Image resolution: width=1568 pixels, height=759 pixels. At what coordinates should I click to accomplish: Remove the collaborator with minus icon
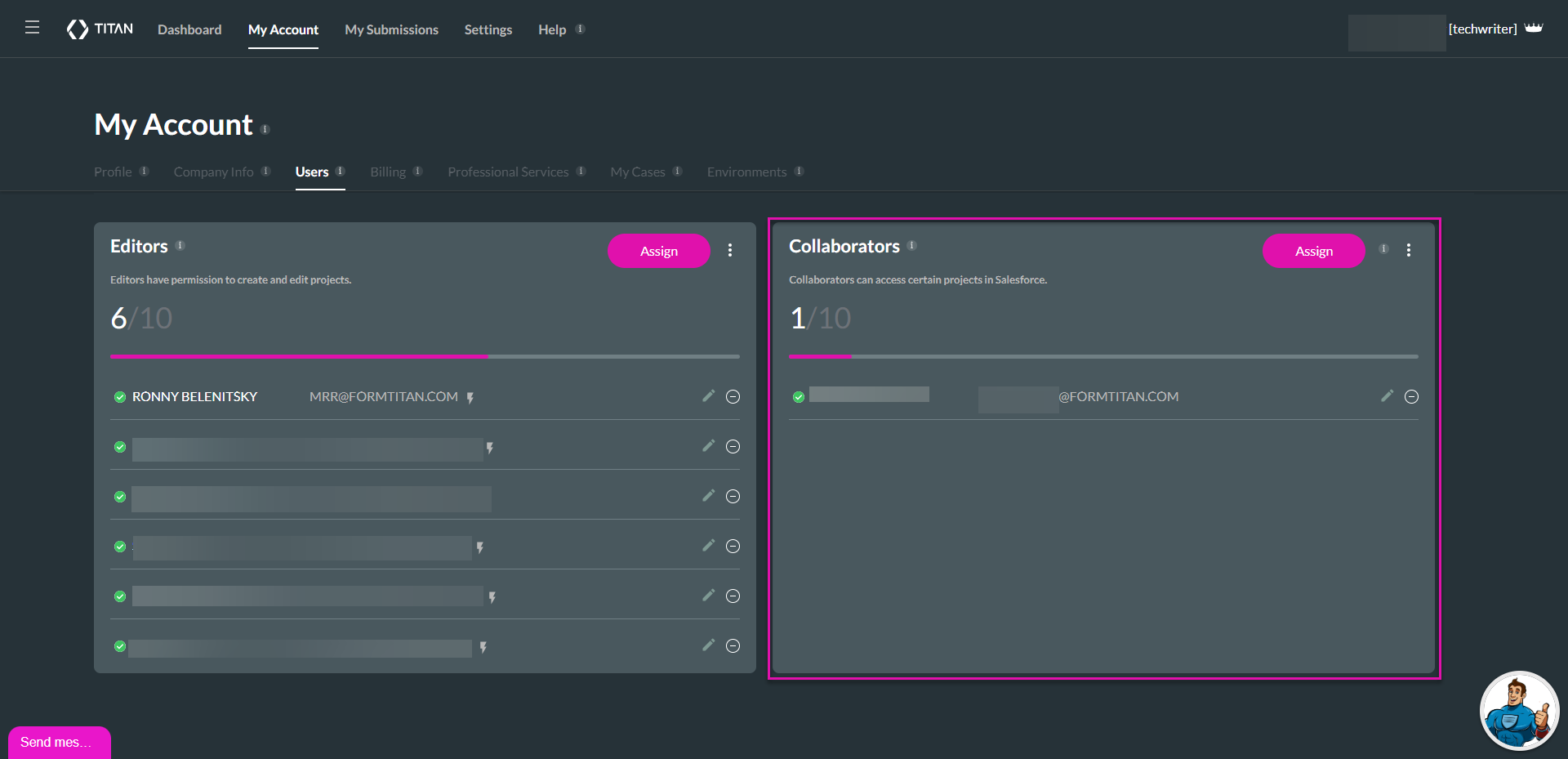[x=1411, y=396]
